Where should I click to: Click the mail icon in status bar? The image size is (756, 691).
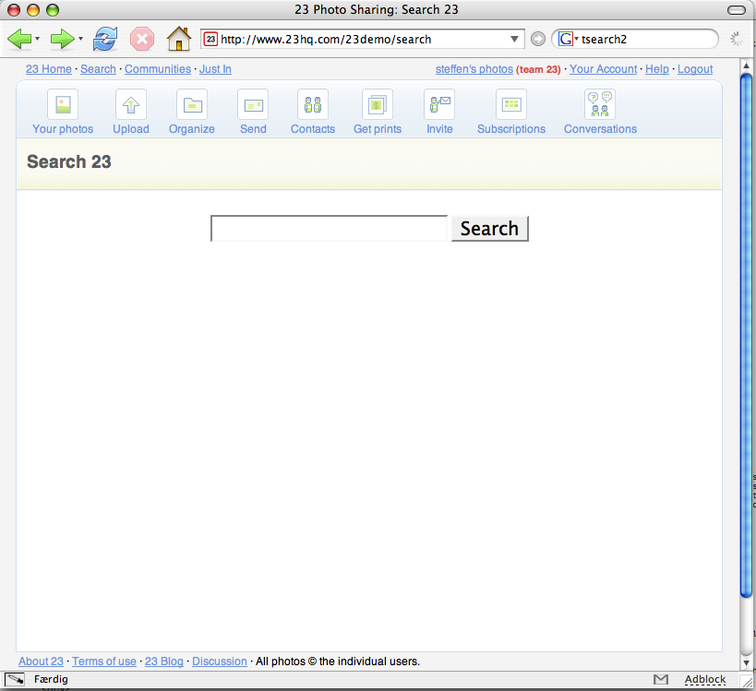click(x=661, y=679)
